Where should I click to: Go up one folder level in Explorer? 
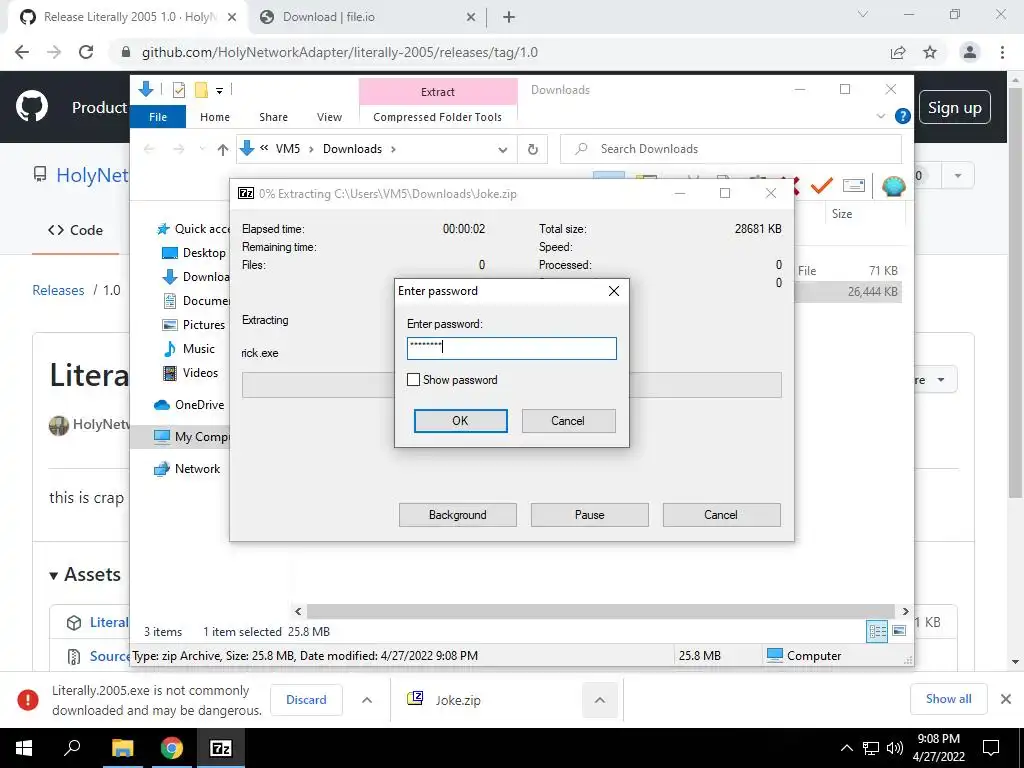pyautogui.click(x=223, y=150)
